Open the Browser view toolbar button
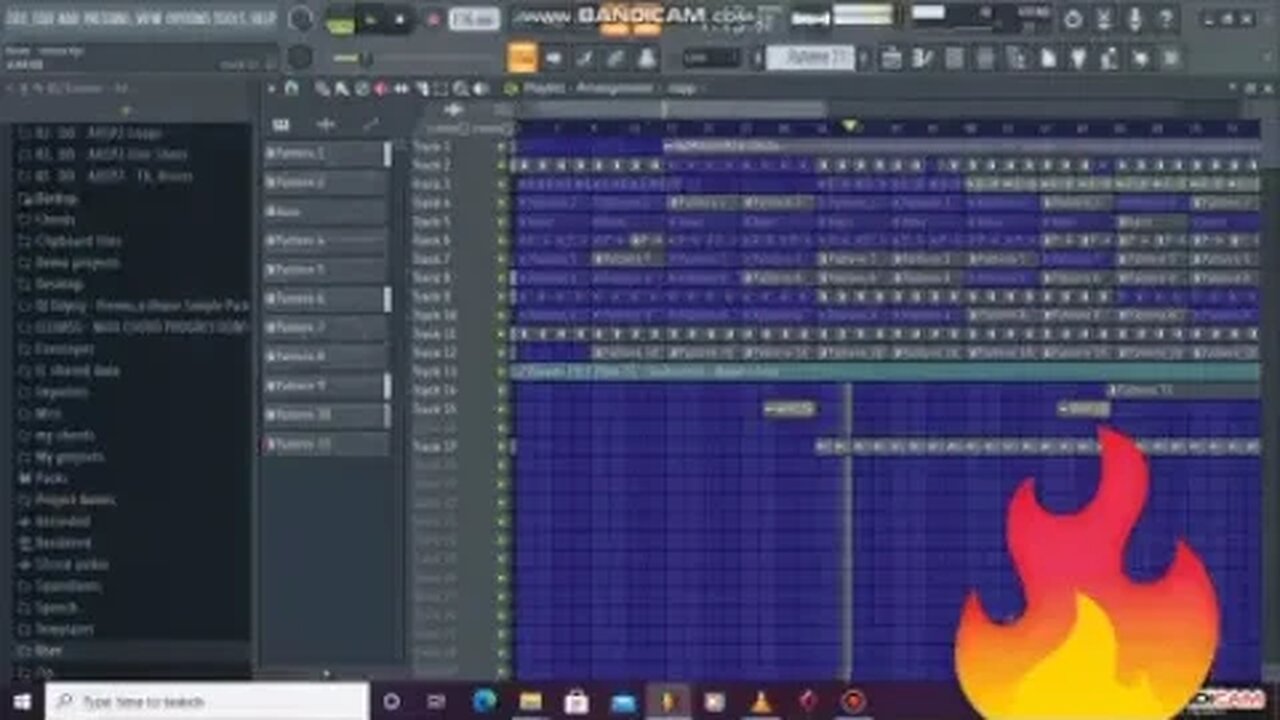Viewport: 1280px width, 720px height. 1017,58
